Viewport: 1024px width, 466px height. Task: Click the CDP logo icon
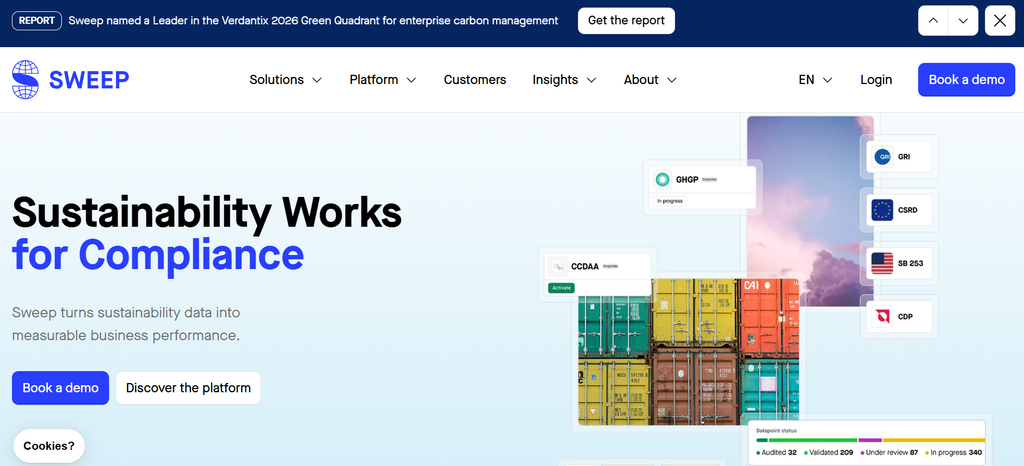coord(882,317)
